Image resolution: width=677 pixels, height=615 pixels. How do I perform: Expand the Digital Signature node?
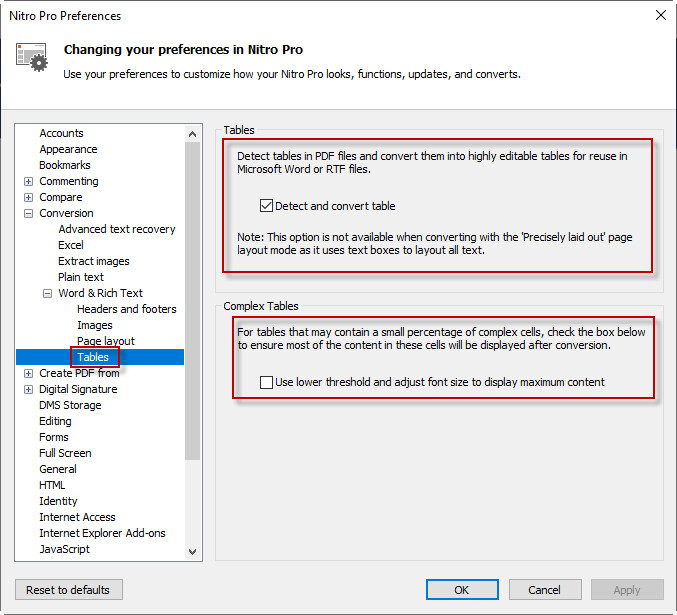click(28, 389)
